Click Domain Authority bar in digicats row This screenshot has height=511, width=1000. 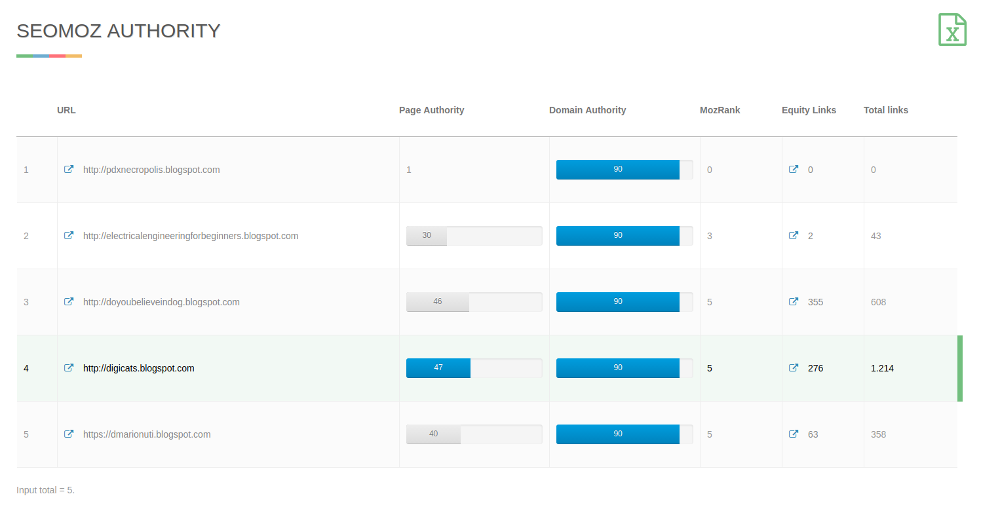(x=624, y=367)
